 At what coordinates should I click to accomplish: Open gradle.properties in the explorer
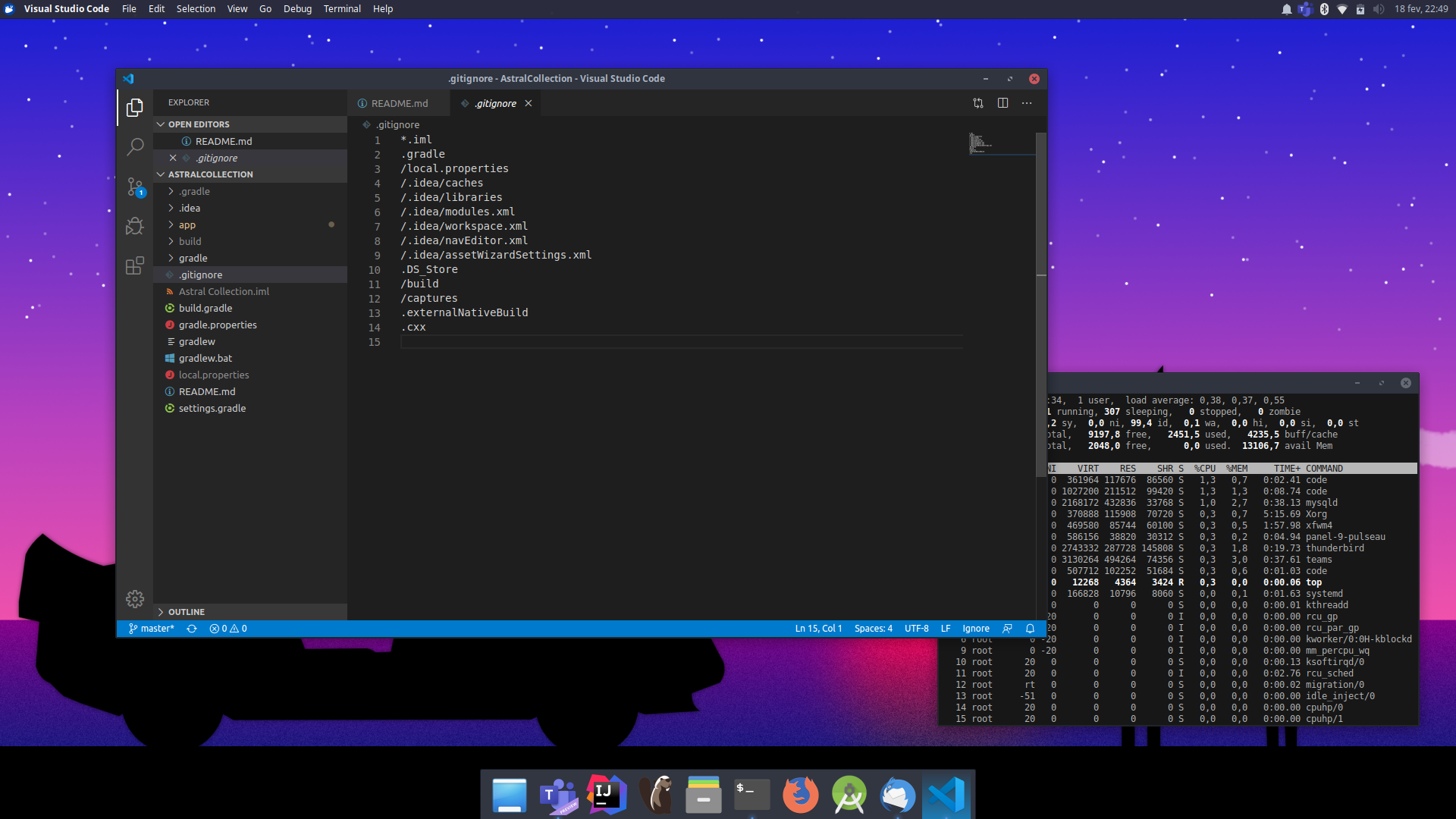tap(250, 325)
